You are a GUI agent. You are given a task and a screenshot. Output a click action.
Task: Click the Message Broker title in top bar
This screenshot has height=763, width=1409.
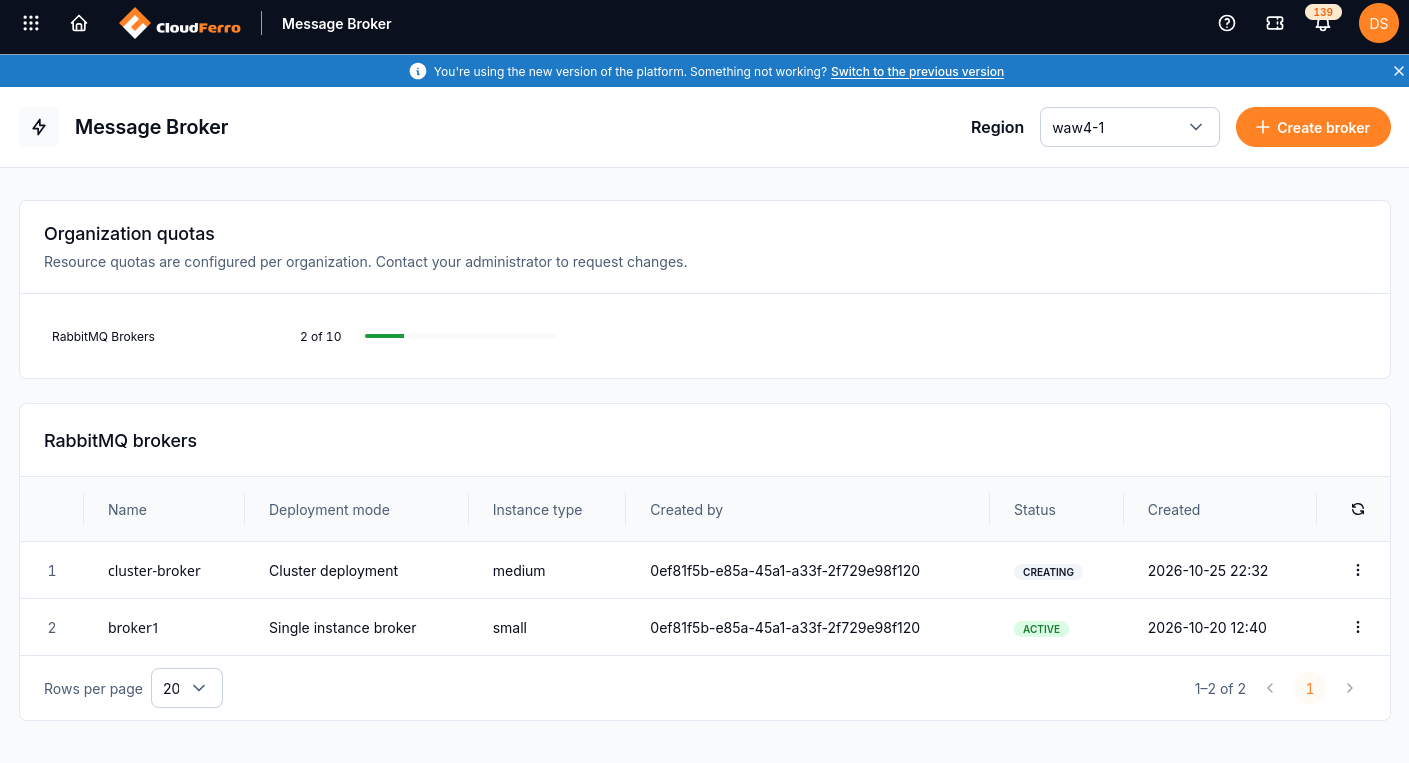pos(337,23)
